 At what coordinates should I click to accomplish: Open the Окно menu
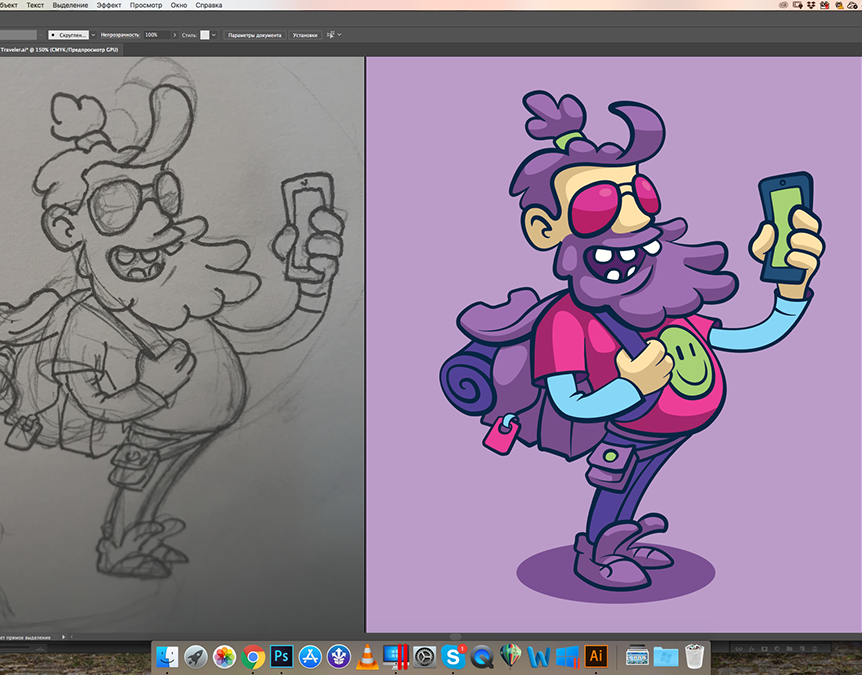pyautogui.click(x=179, y=5)
